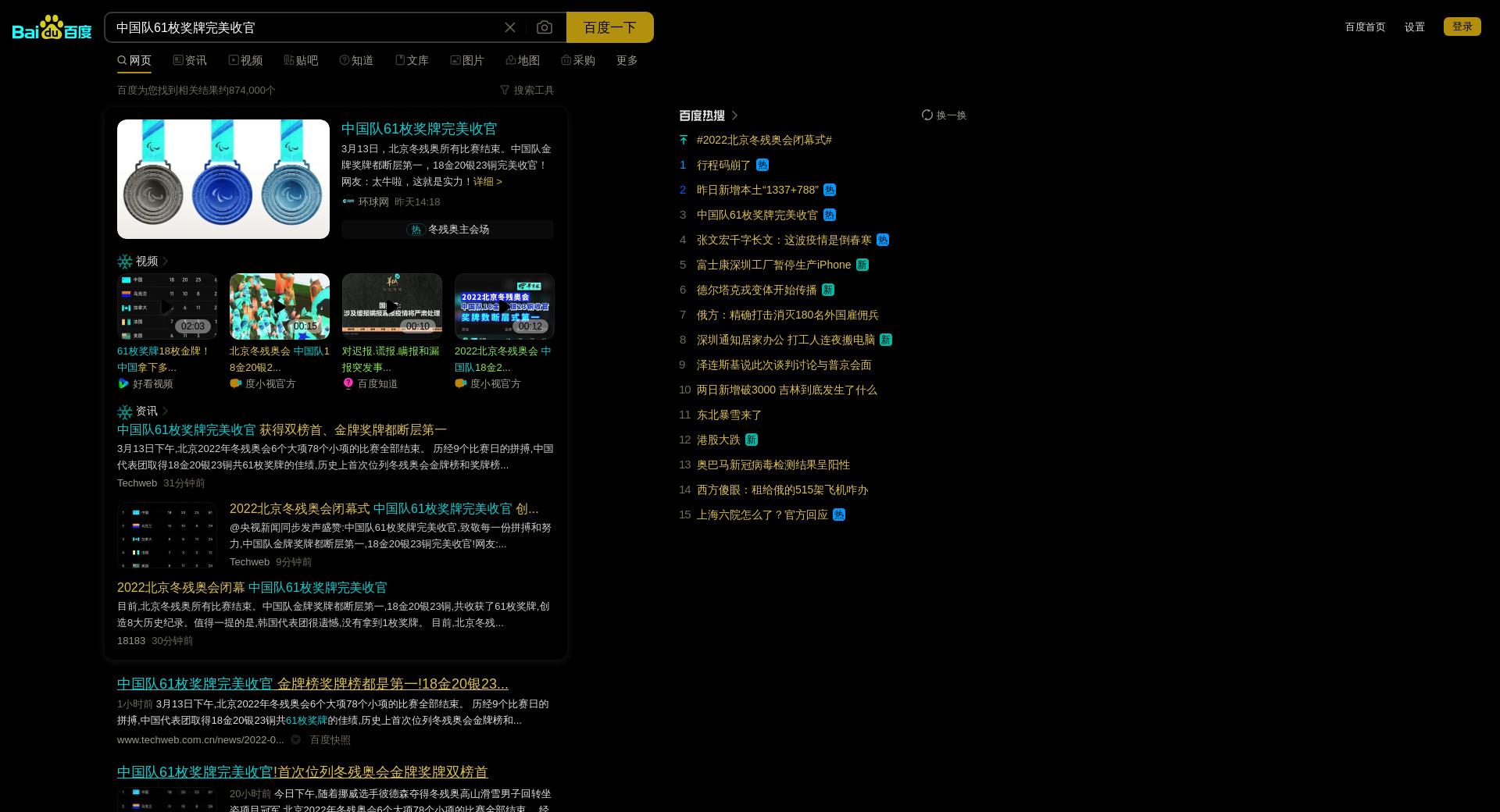This screenshot has height=812, width=1500.
Task: Open news 2022北京冬残奥会闭幕式 article
Action: (x=384, y=509)
